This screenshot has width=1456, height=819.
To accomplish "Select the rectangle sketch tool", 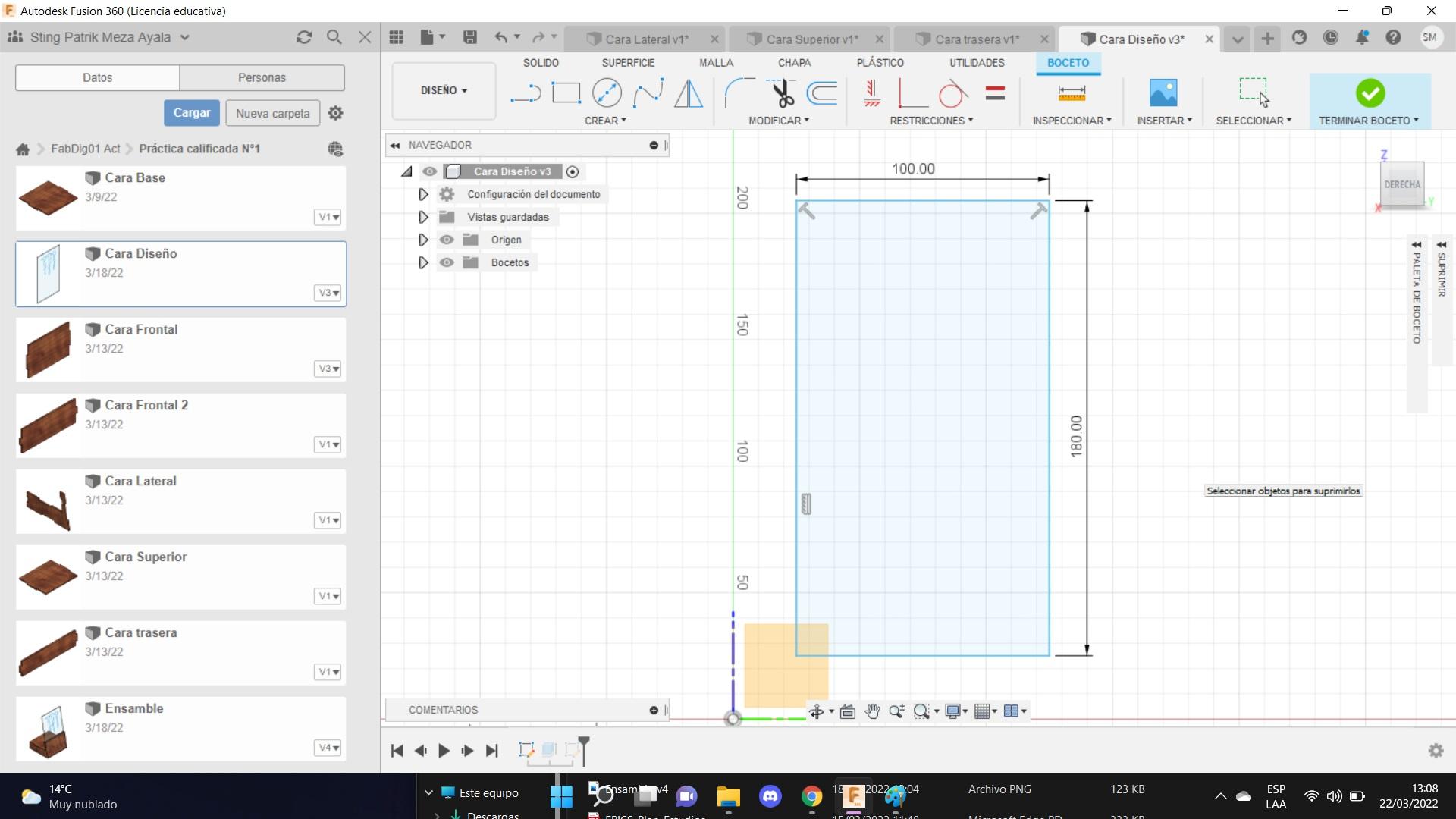I will [x=566, y=93].
